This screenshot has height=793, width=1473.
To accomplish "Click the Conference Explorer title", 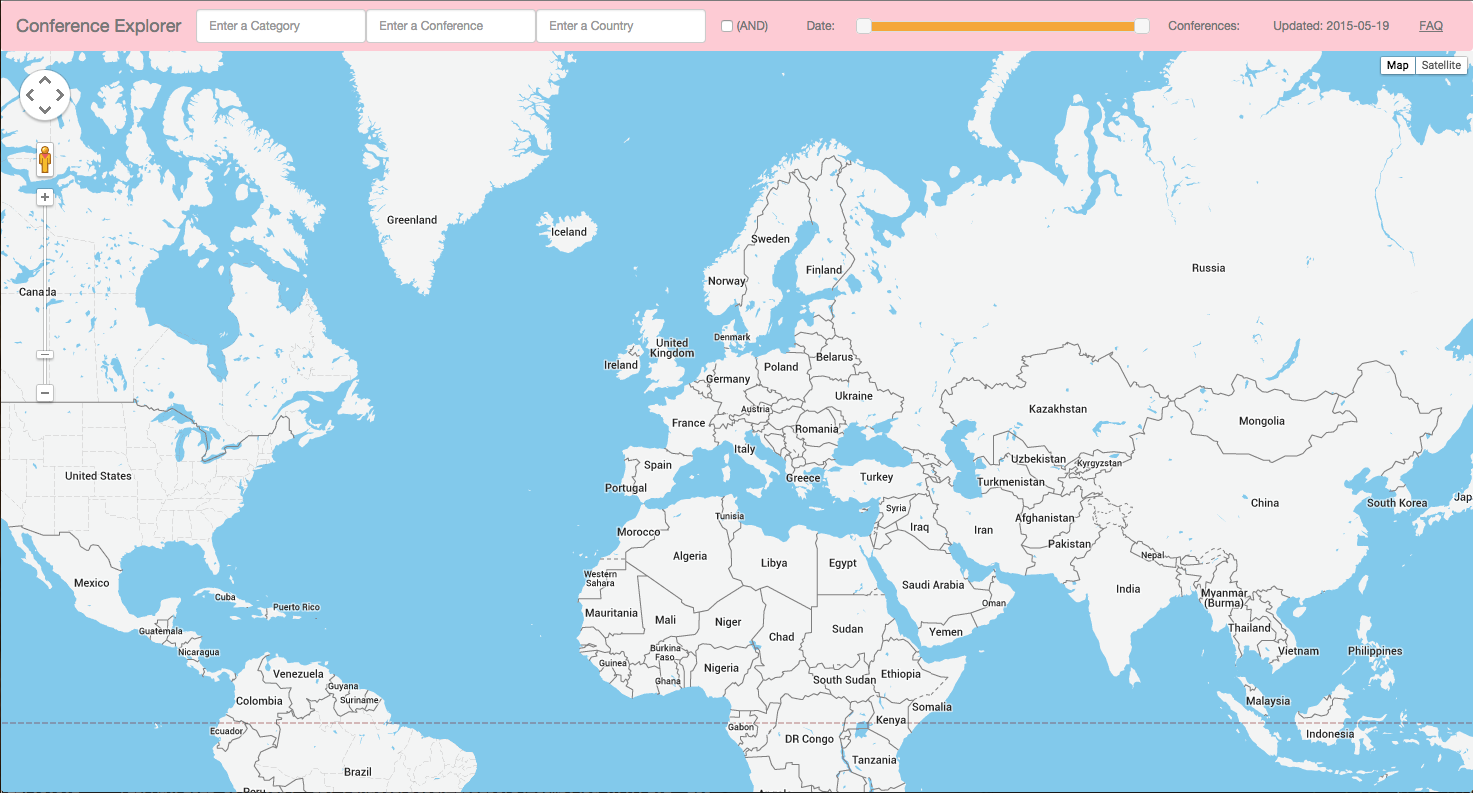I will 99,26.
